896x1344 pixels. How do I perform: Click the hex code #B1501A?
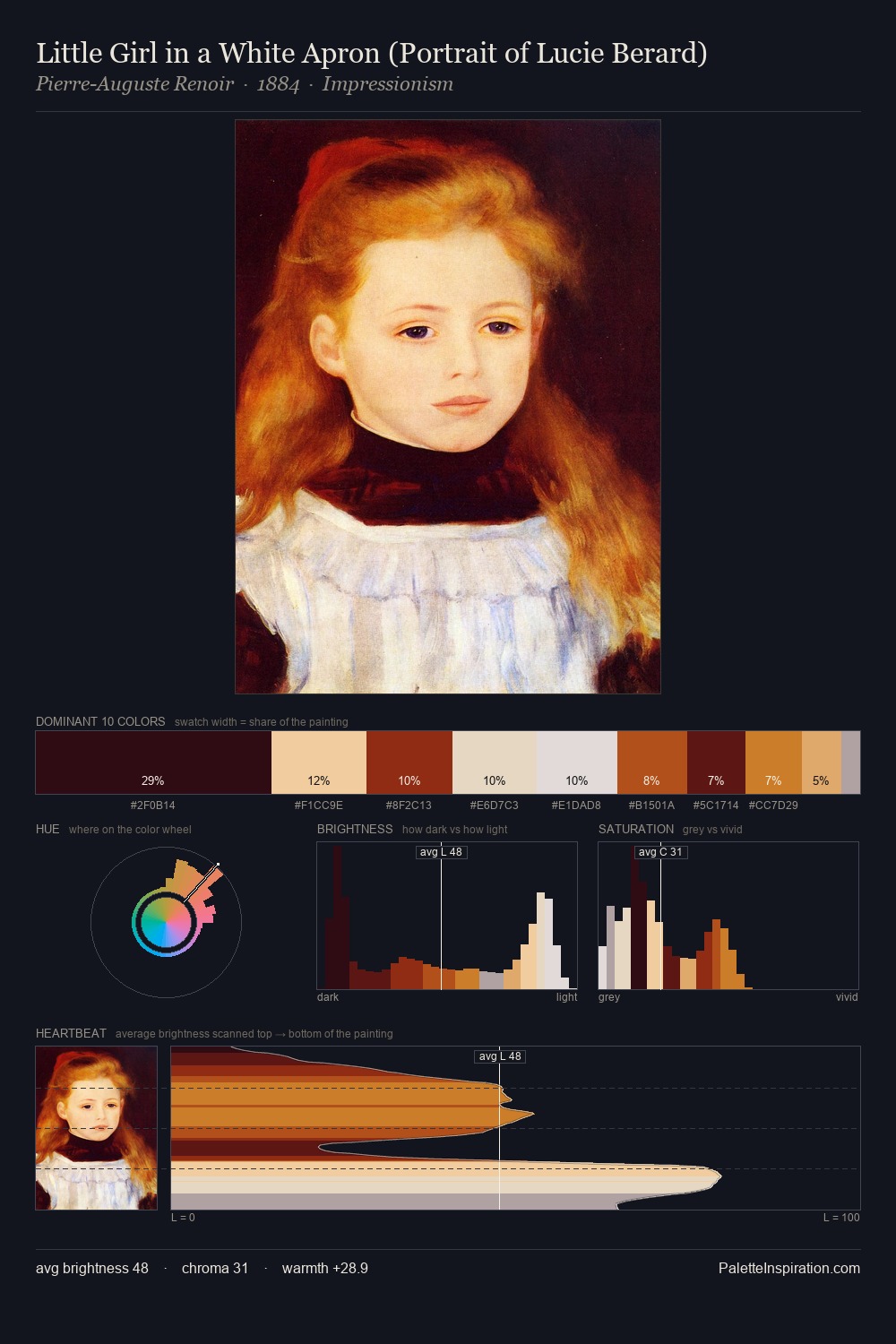652,806
